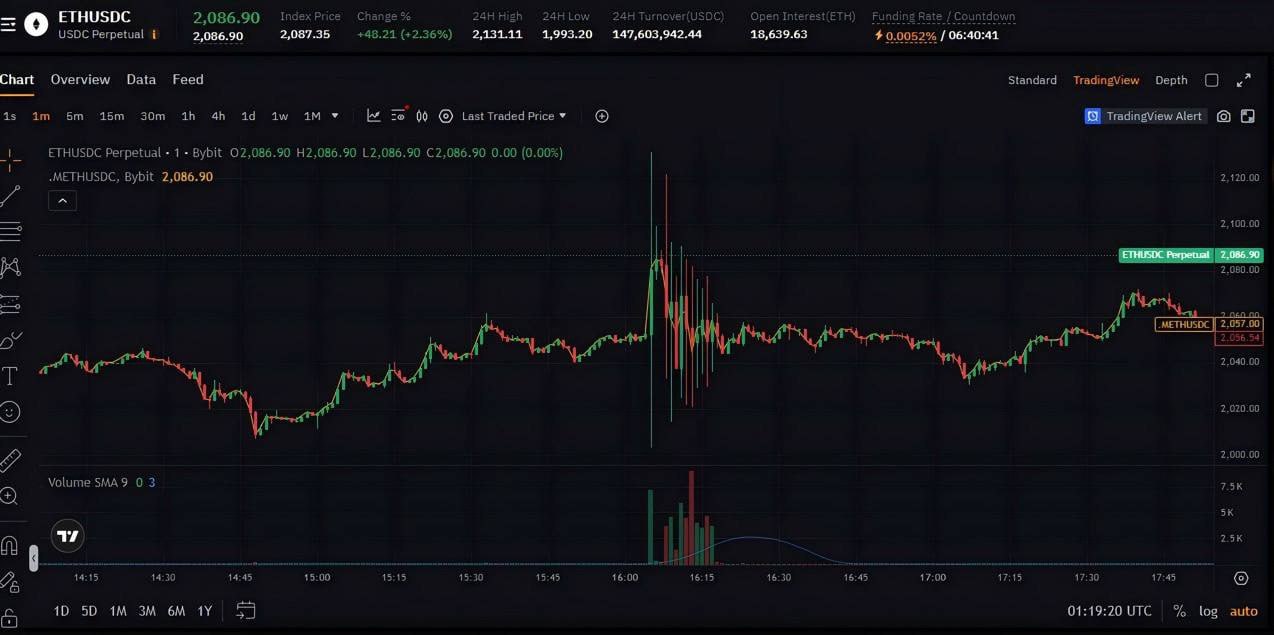Click the TradingView logo on chart
Image resolution: width=1274 pixels, height=635 pixels.
tap(68, 537)
